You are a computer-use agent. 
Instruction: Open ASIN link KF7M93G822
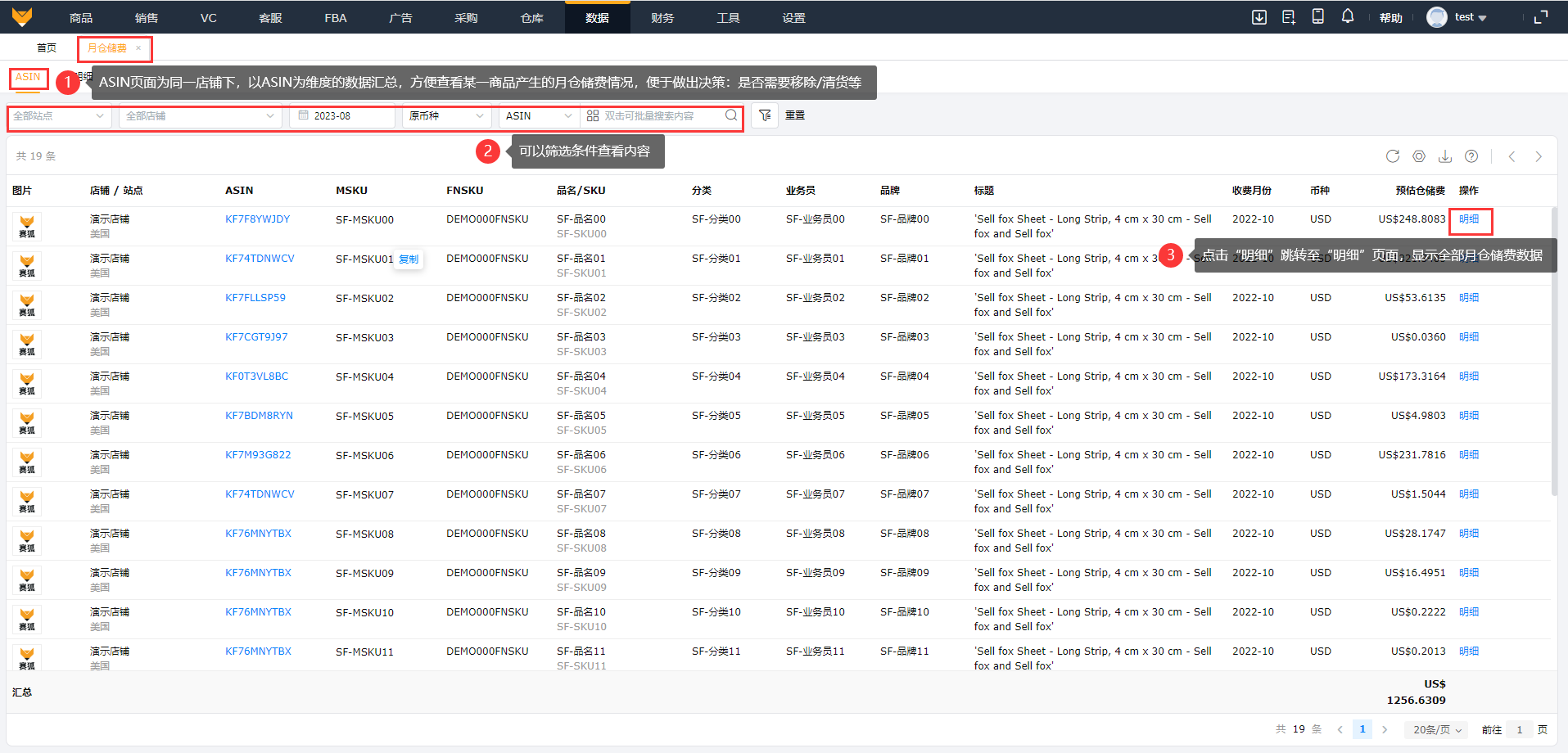click(x=258, y=455)
